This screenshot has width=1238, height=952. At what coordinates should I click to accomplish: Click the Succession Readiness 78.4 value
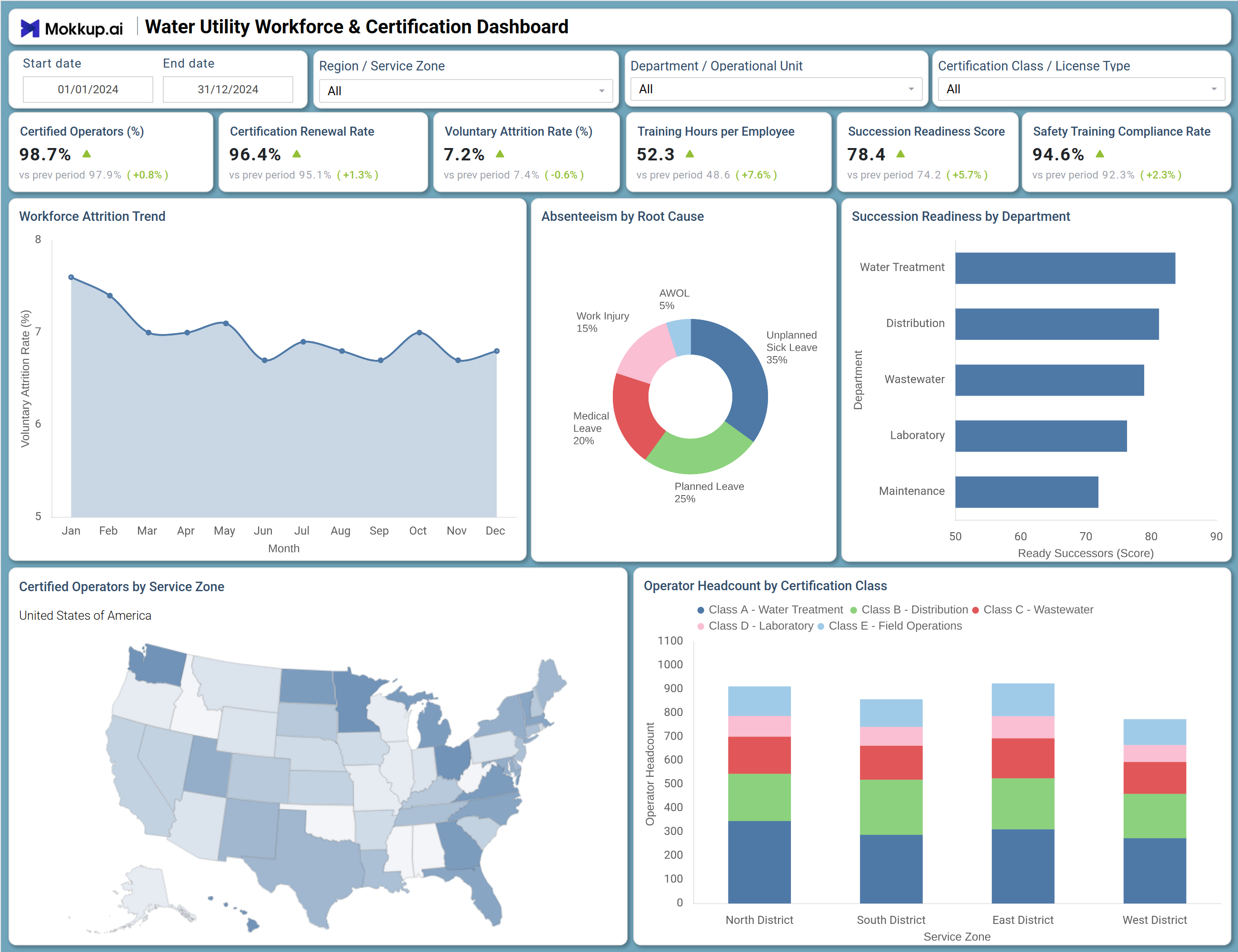click(866, 154)
